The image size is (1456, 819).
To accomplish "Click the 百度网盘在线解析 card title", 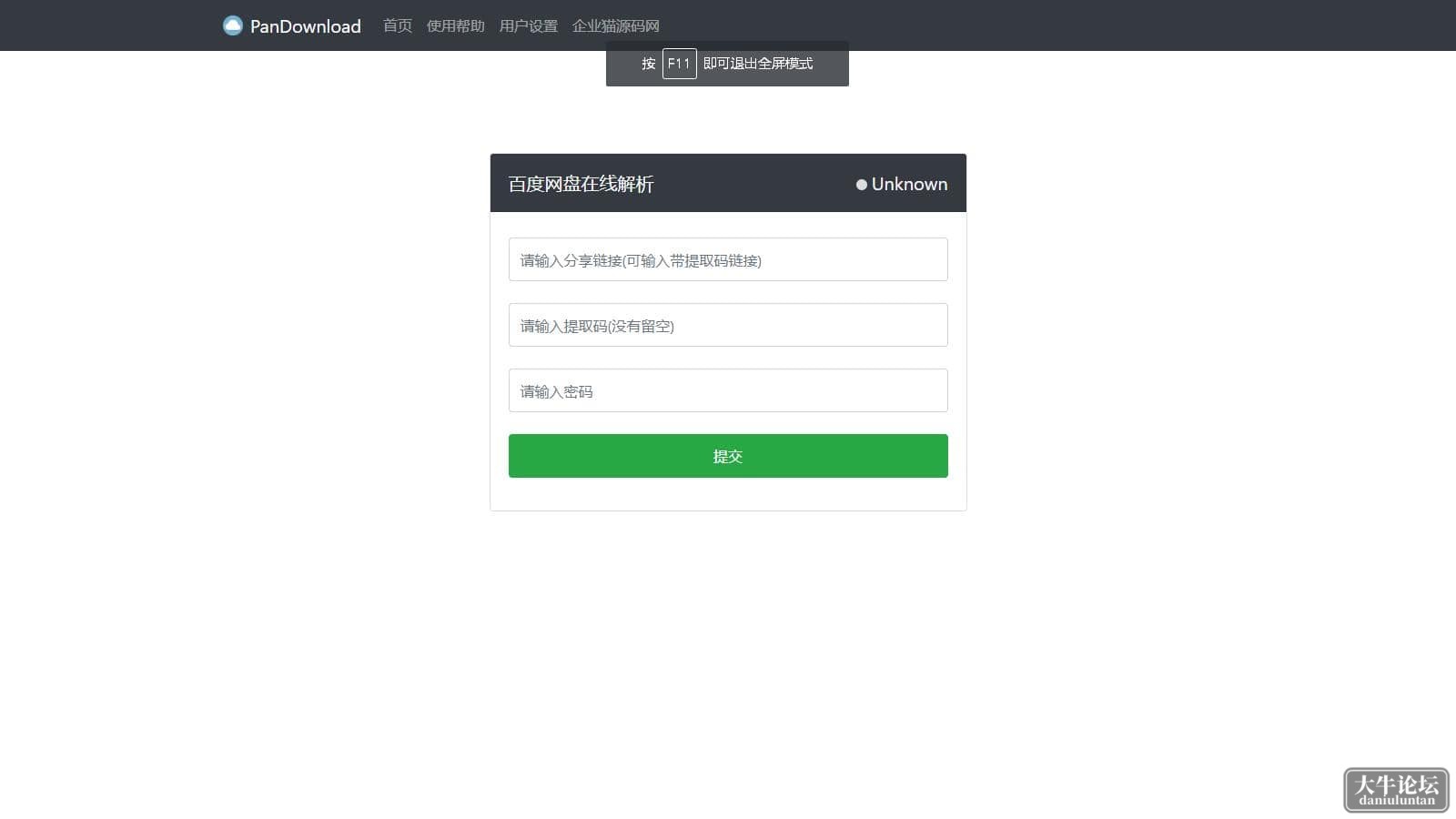I will [x=581, y=184].
